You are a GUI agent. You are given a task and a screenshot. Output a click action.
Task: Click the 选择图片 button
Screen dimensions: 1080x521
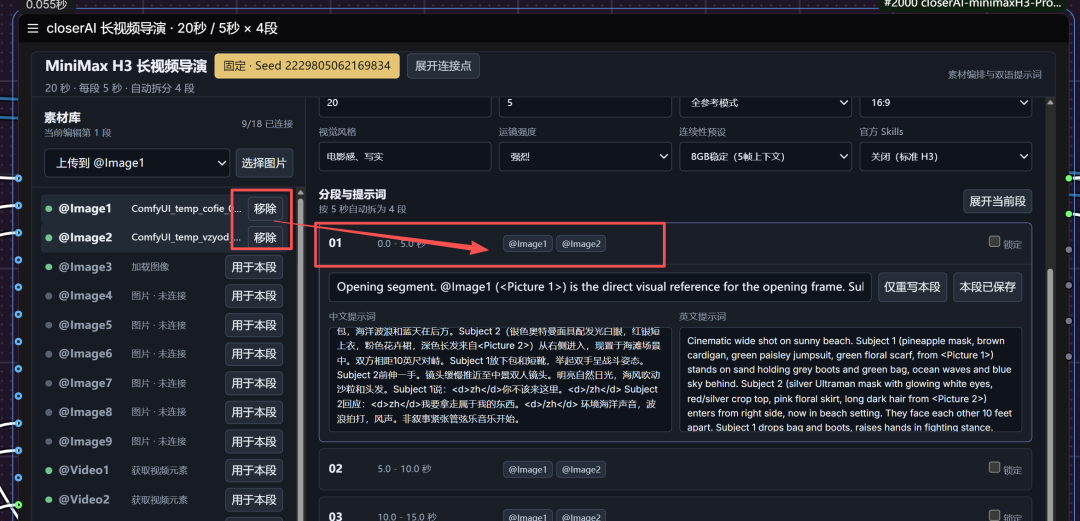264,163
